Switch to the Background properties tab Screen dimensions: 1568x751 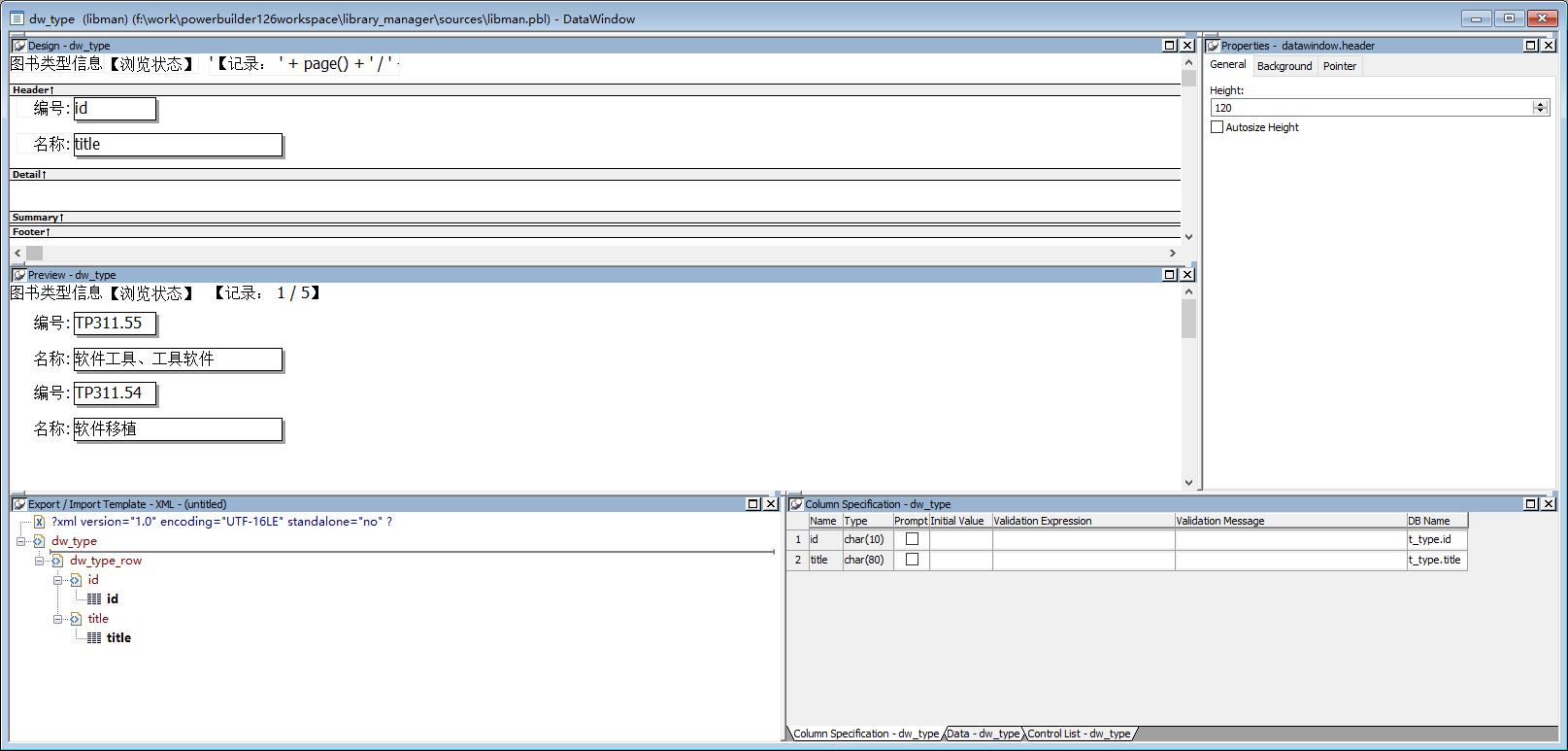pos(1284,66)
